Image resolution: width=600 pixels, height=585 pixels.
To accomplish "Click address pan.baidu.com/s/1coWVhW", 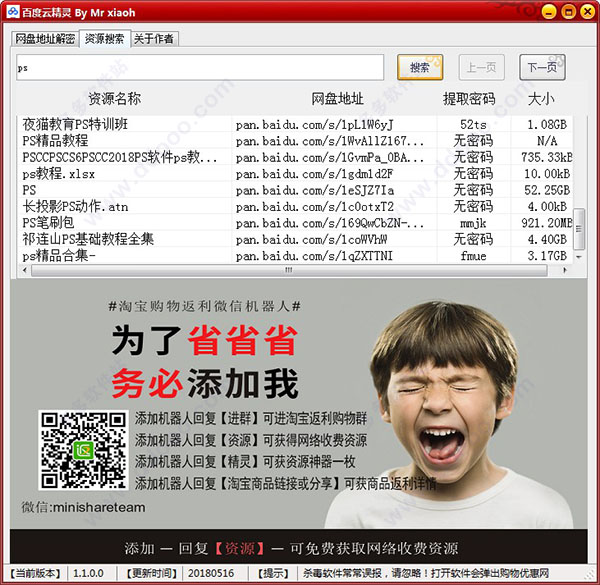I will pyautogui.click(x=311, y=240).
